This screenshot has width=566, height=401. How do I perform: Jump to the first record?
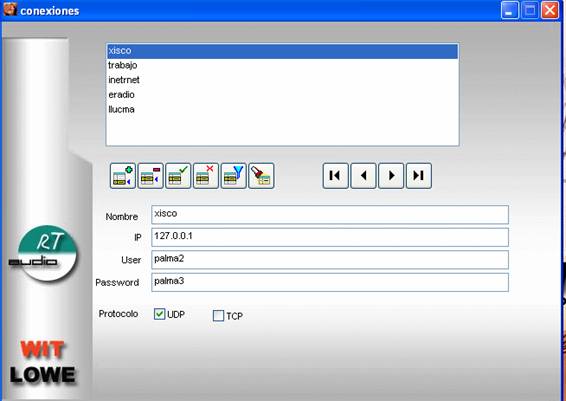pos(336,176)
